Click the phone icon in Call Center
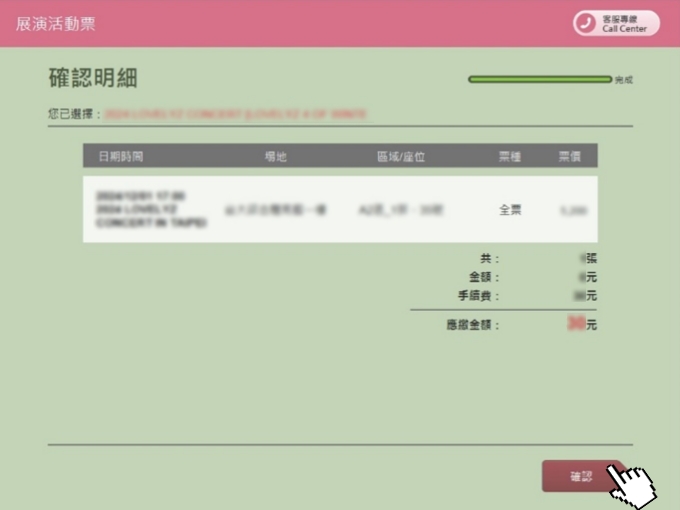This screenshot has height=510, width=680. [x=585, y=24]
